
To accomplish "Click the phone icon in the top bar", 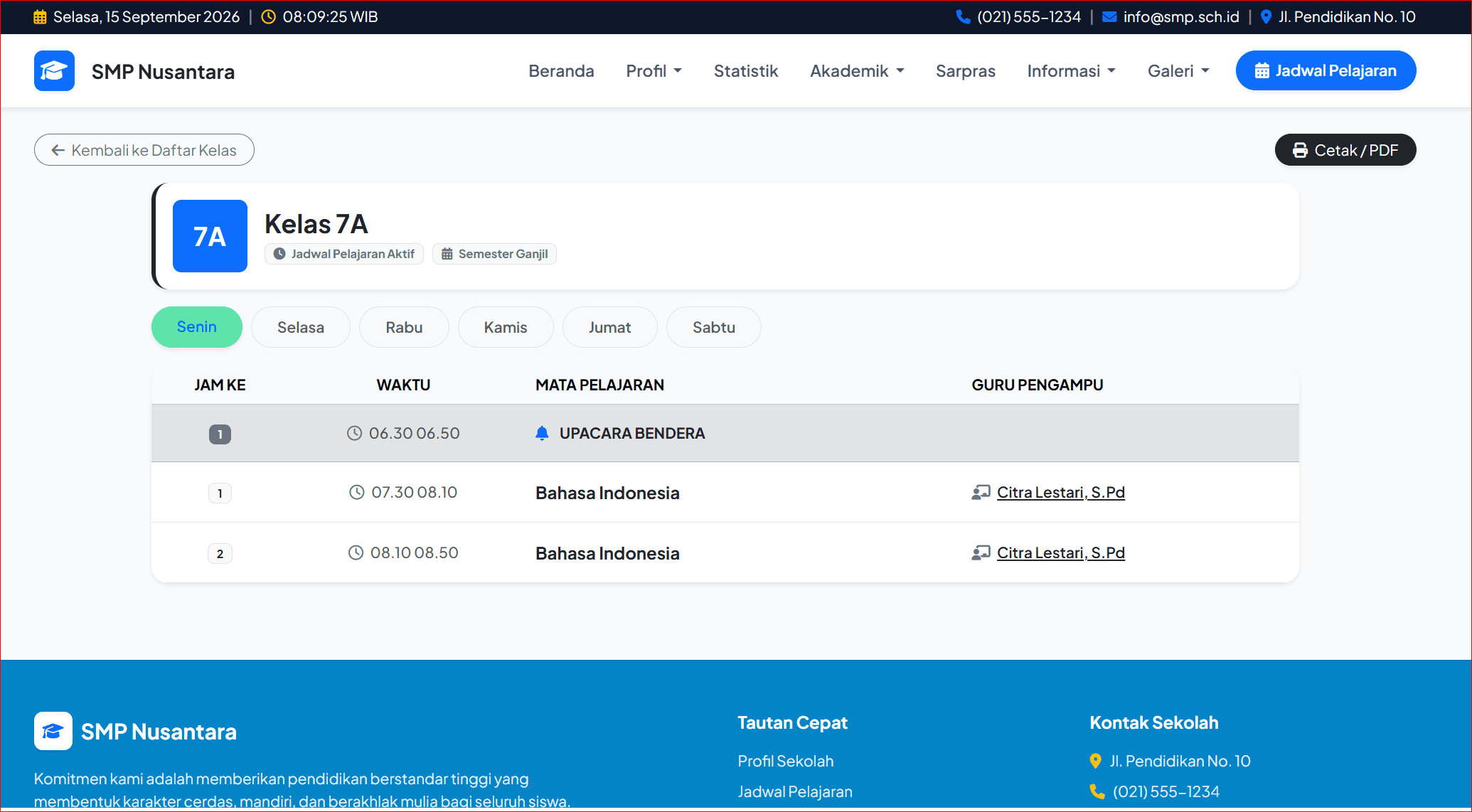I will (963, 17).
